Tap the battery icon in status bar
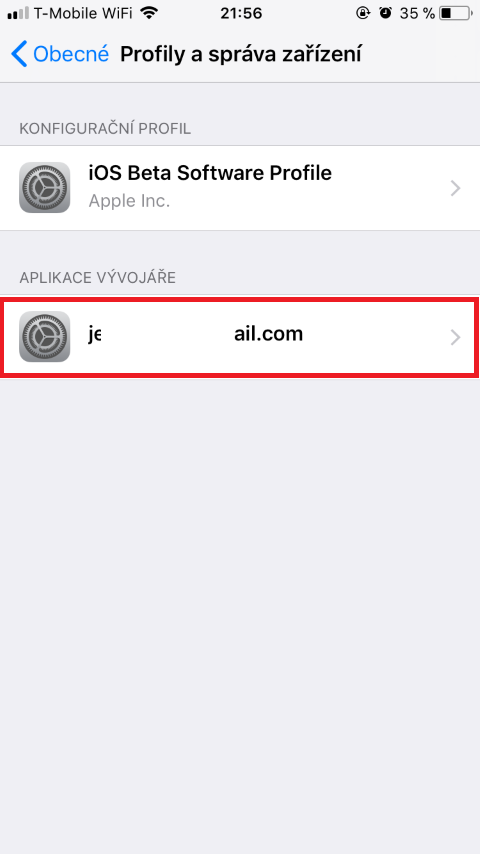 [x=456, y=13]
